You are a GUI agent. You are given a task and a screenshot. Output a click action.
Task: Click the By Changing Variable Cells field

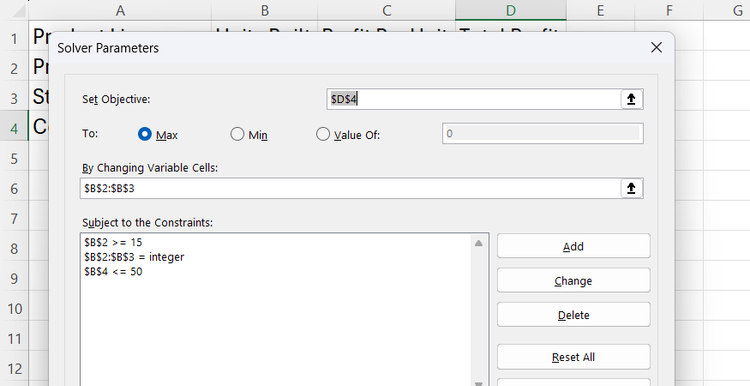pyautogui.click(x=350, y=188)
